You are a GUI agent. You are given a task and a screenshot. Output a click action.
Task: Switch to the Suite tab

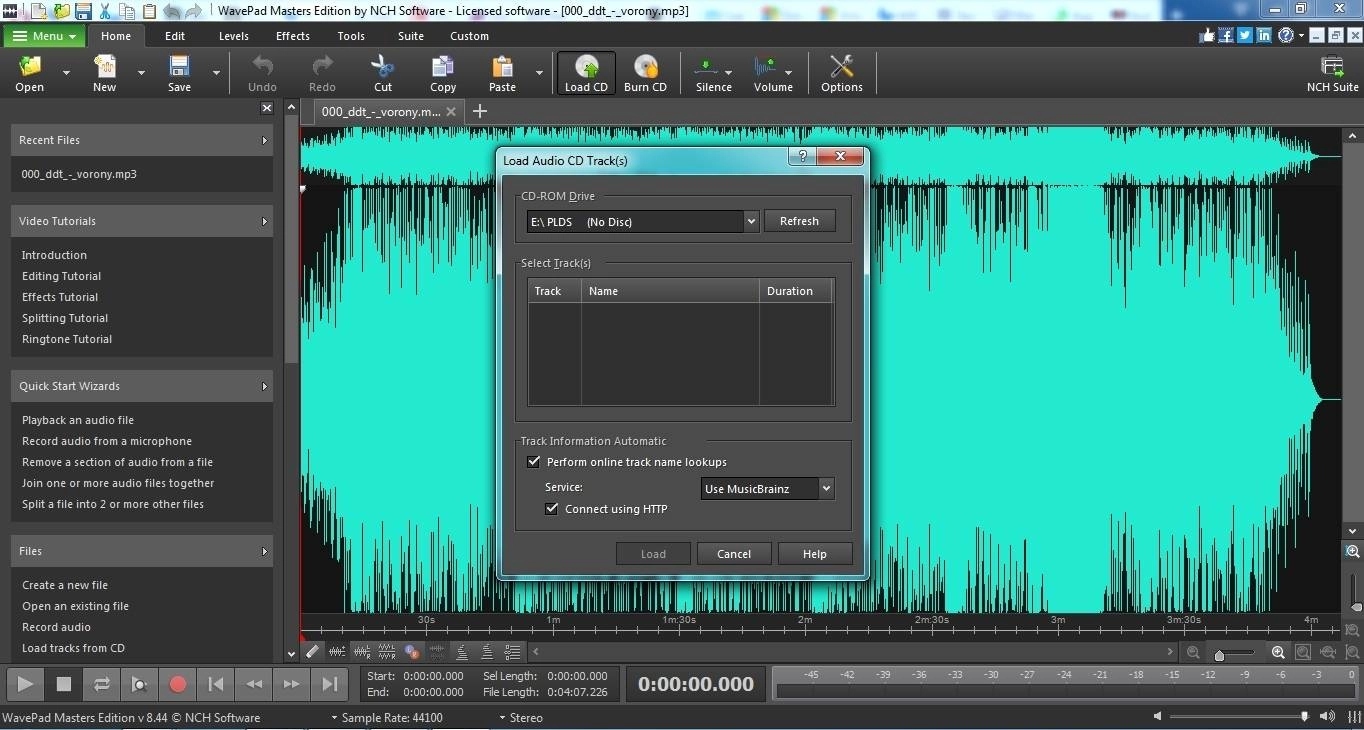tap(410, 36)
